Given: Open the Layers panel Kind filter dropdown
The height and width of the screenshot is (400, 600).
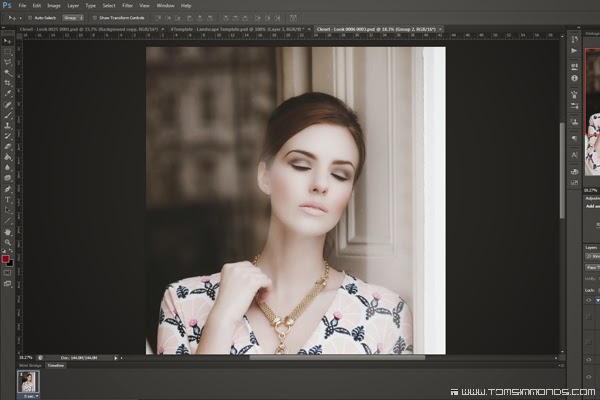Looking at the screenshot, I should pos(593,256).
